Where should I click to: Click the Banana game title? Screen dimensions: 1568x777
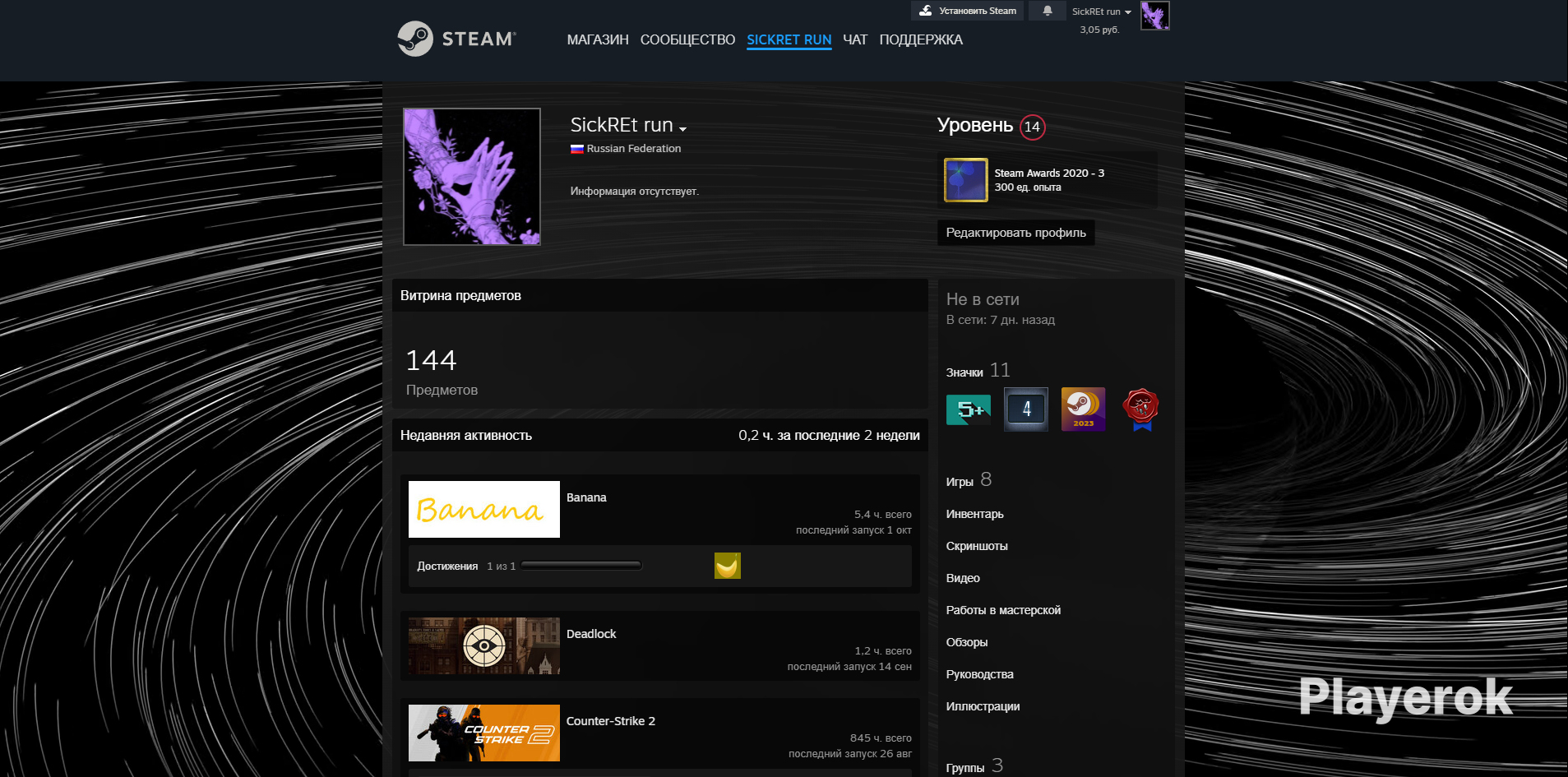[586, 497]
